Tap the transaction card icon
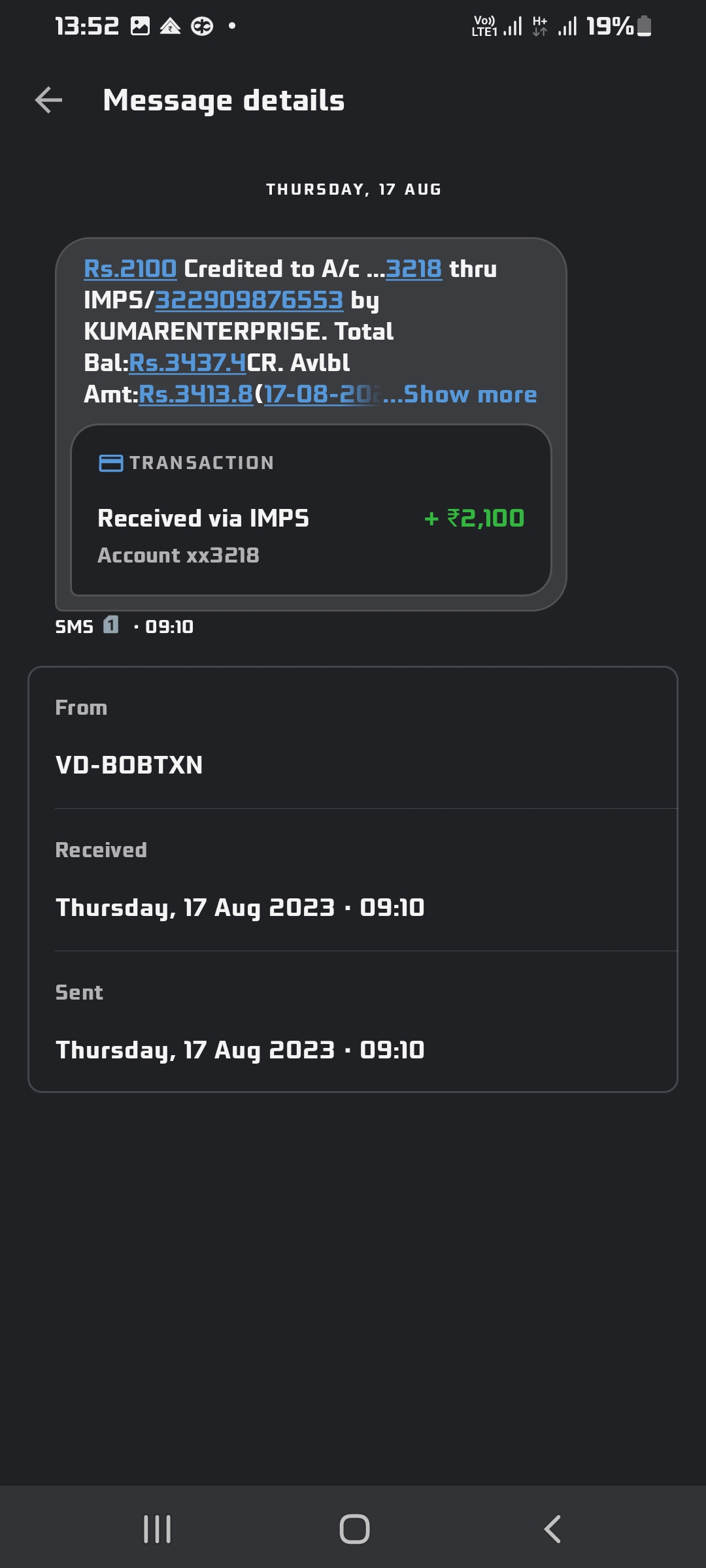 pos(110,463)
